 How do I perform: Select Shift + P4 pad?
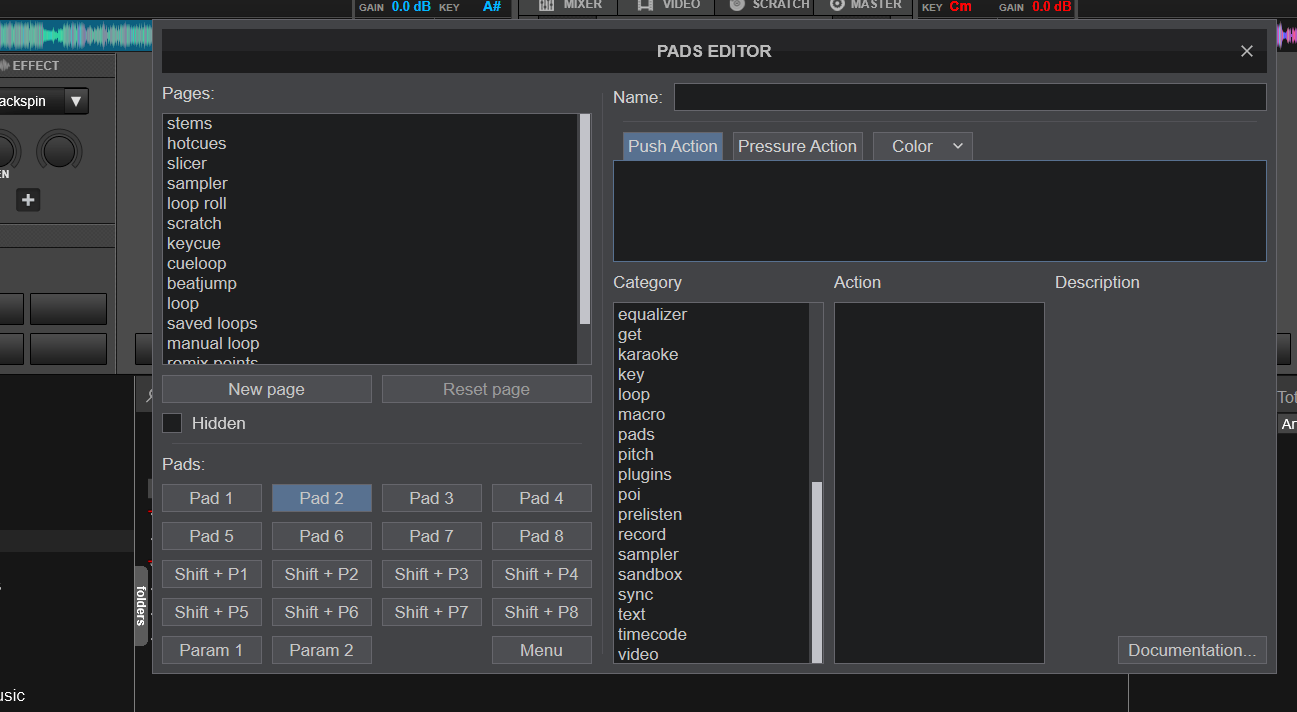tap(541, 574)
